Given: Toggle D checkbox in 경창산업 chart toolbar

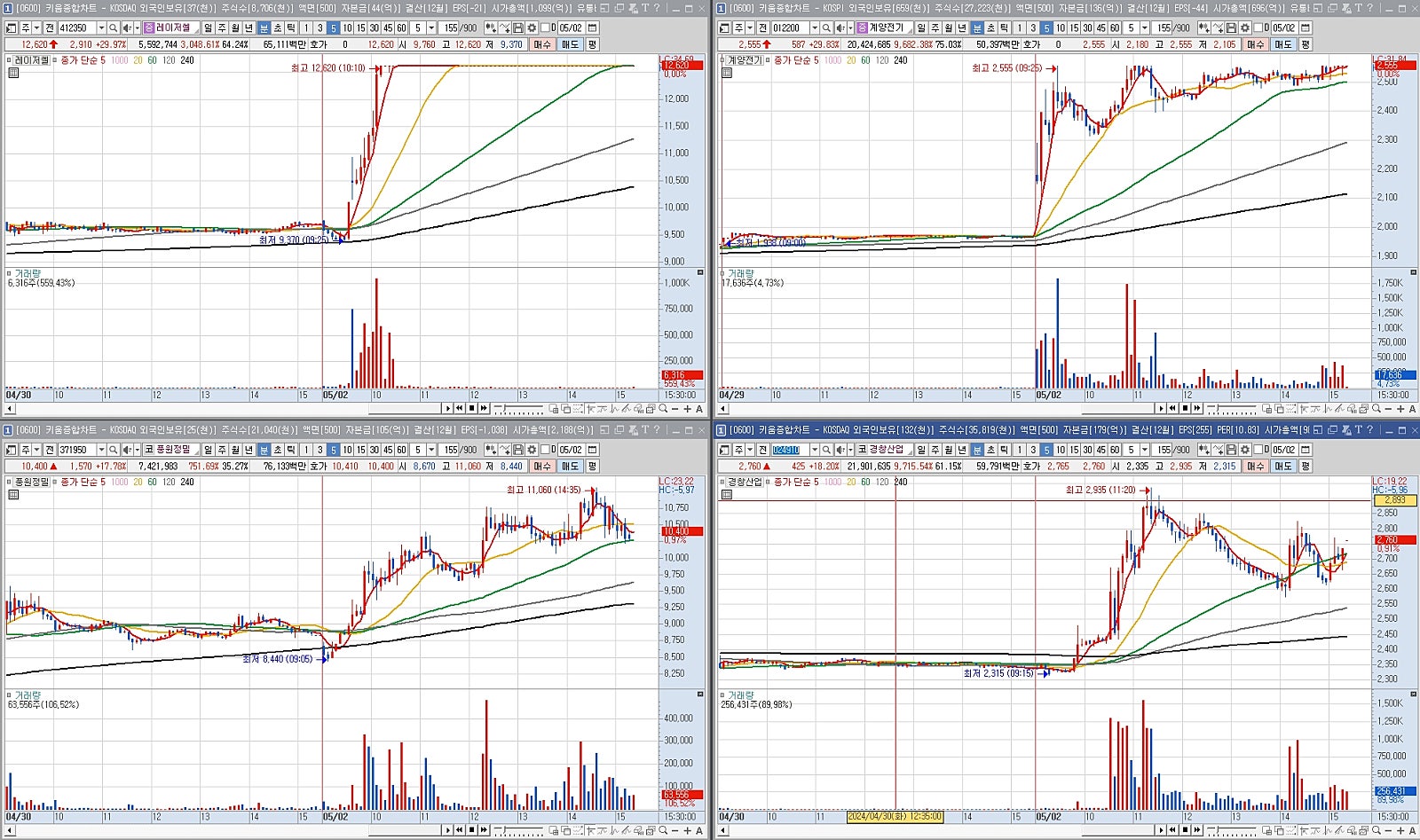Looking at the screenshot, I should click(x=1258, y=450).
